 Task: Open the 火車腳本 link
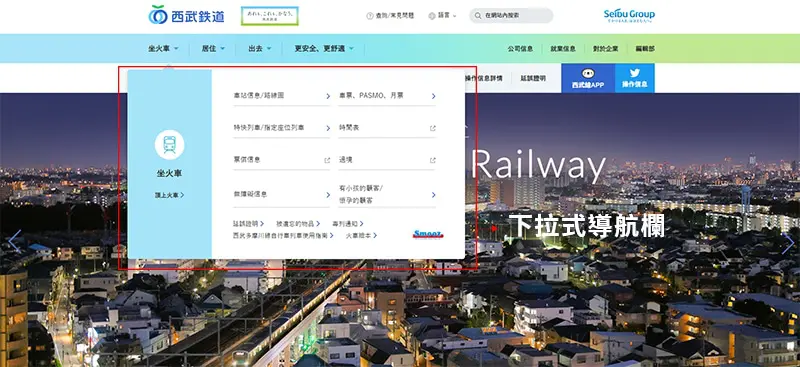pos(362,235)
